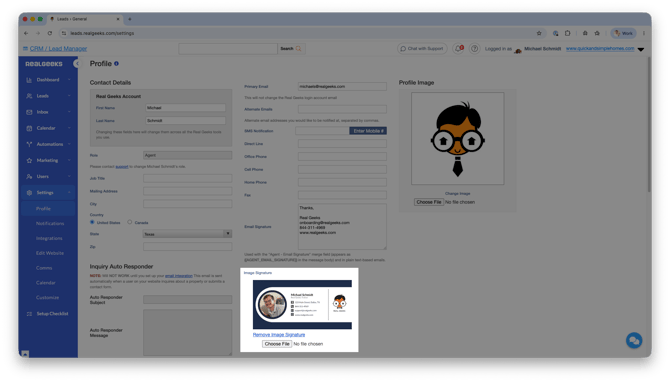Open the Setup Checklist icon
The width and height of the screenshot is (670, 382).
(x=29, y=314)
